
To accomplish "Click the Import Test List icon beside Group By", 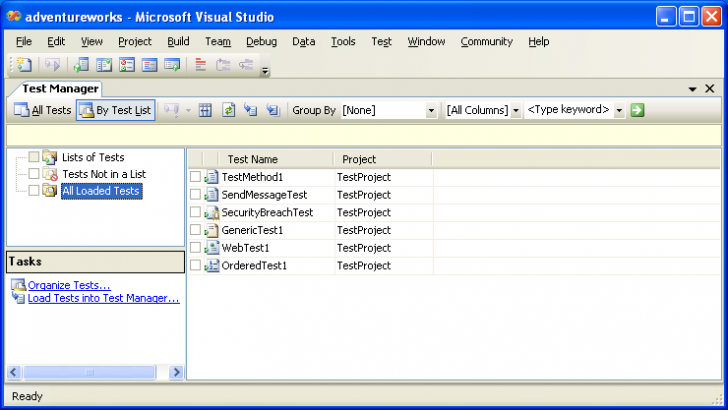I will [273, 111].
